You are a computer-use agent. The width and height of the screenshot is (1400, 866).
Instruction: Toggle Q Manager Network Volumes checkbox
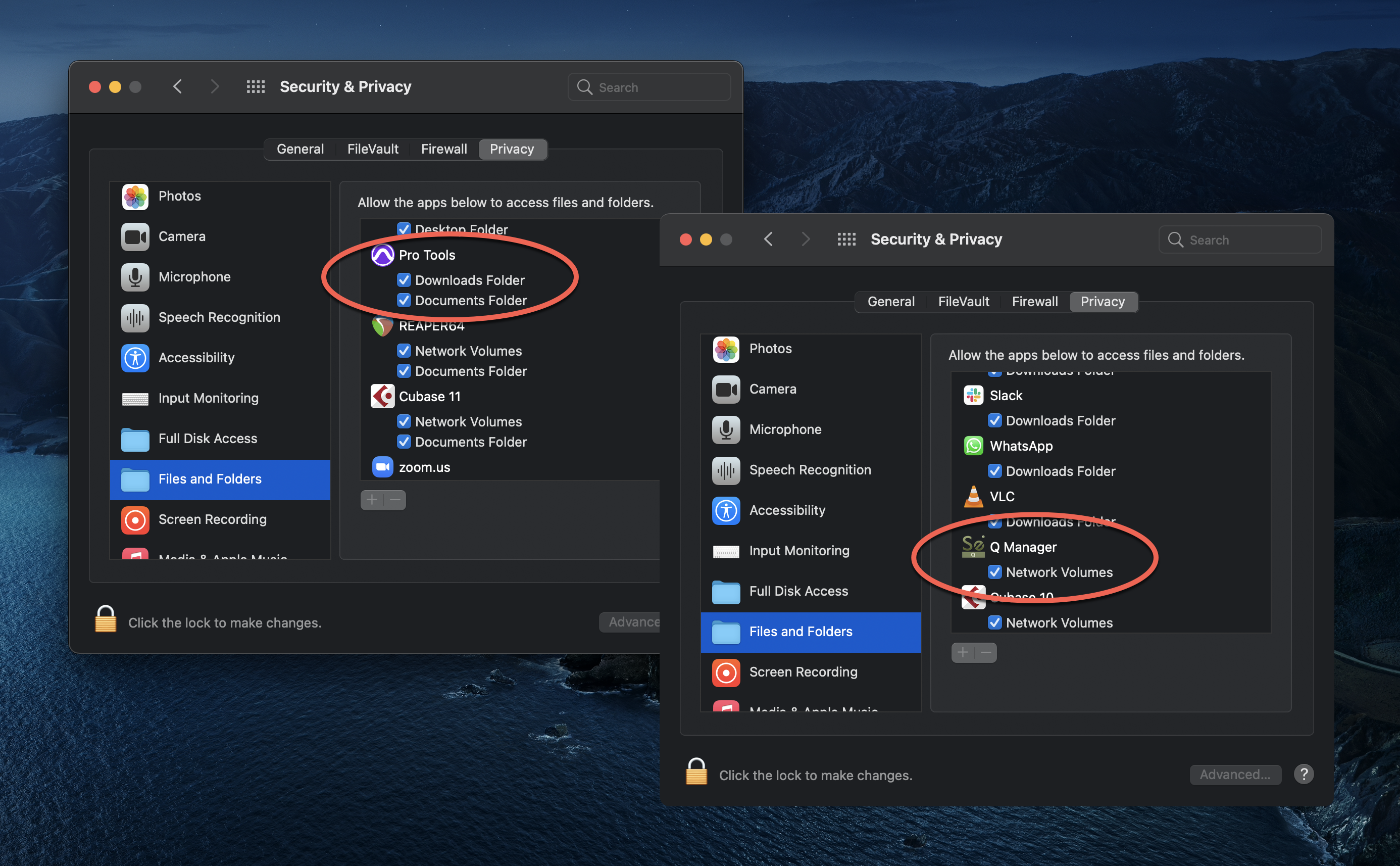coord(995,572)
